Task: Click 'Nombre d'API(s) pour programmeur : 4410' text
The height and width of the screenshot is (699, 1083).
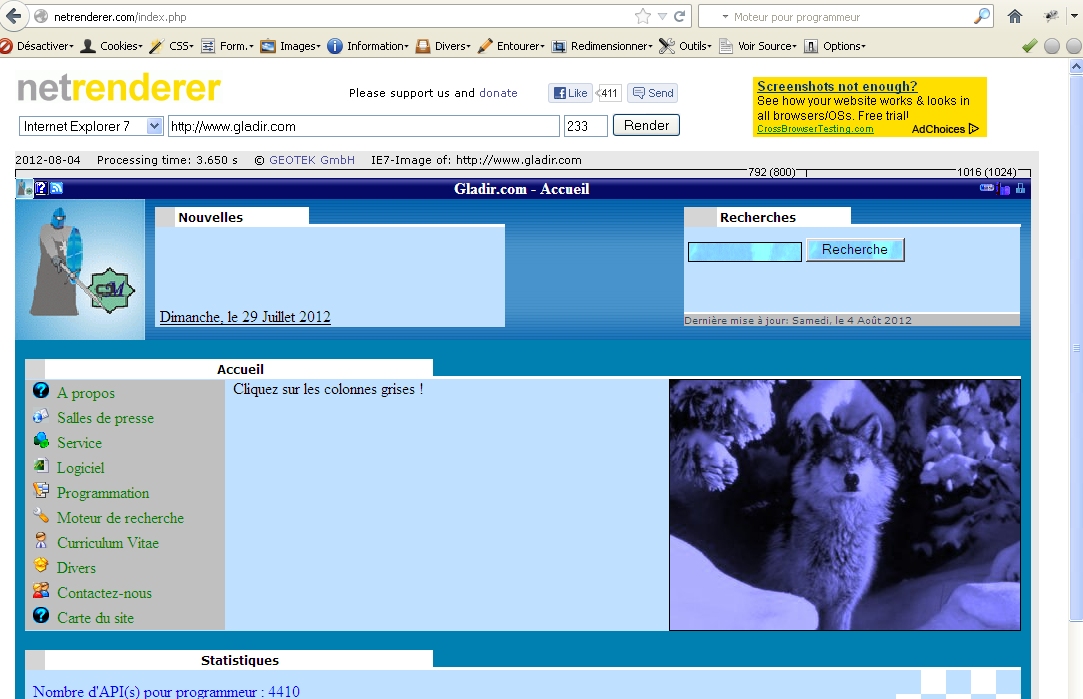Action: click(x=166, y=691)
